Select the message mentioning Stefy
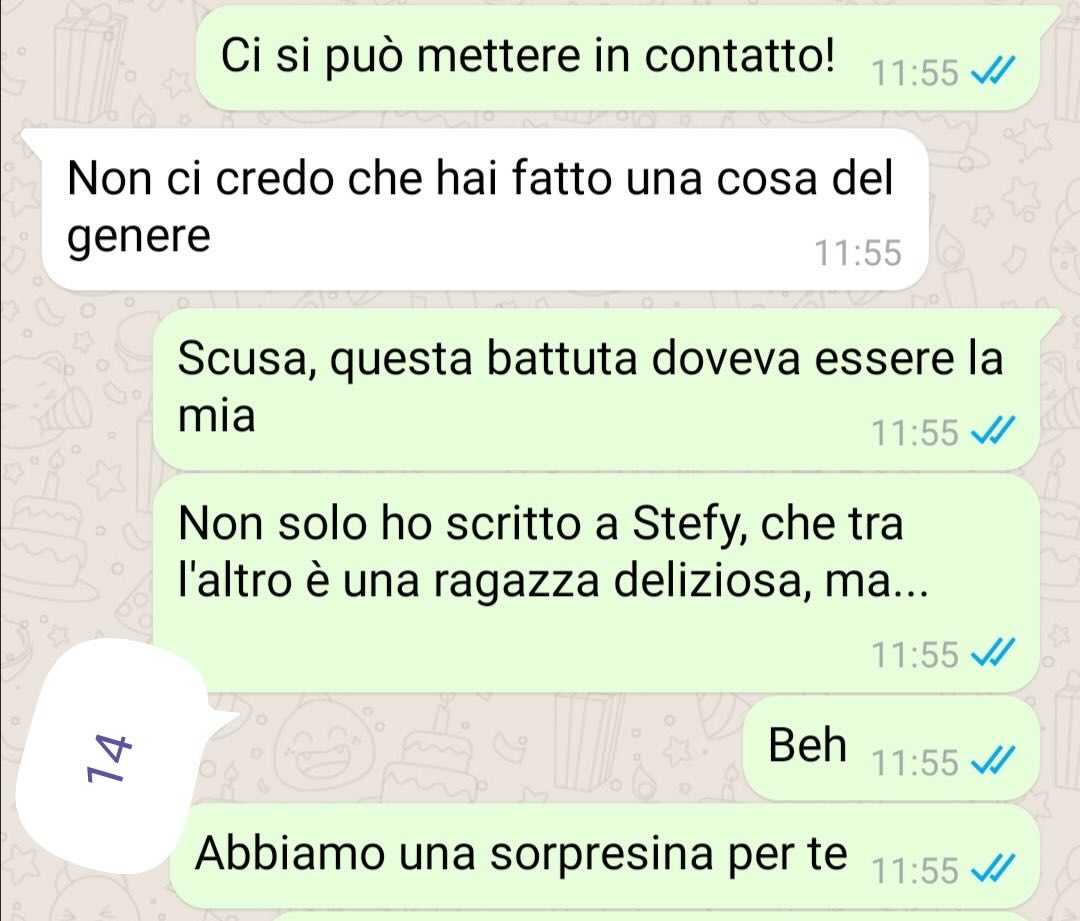 595,583
